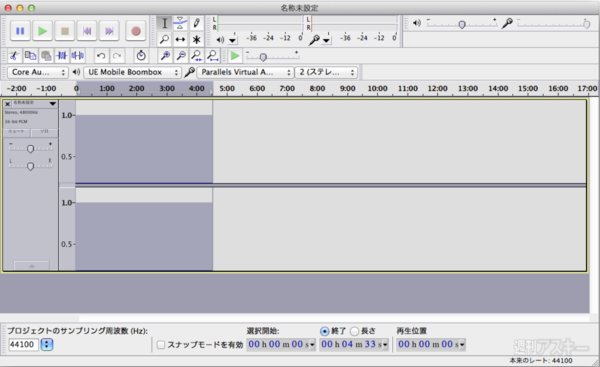This screenshot has height=367, width=600.
Task: Click the Play-at-speed green button
Action: [x=235, y=56]
